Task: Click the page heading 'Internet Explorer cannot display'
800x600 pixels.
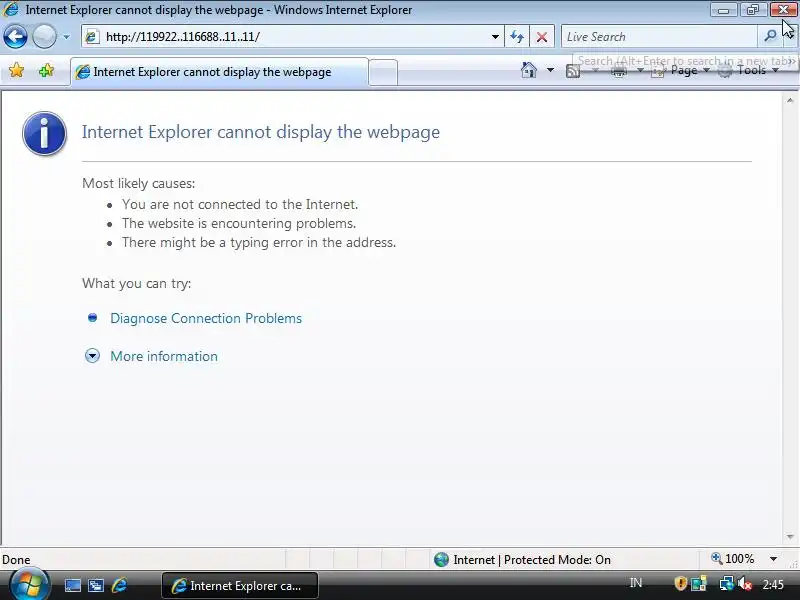Action: [x=260, y=132]
